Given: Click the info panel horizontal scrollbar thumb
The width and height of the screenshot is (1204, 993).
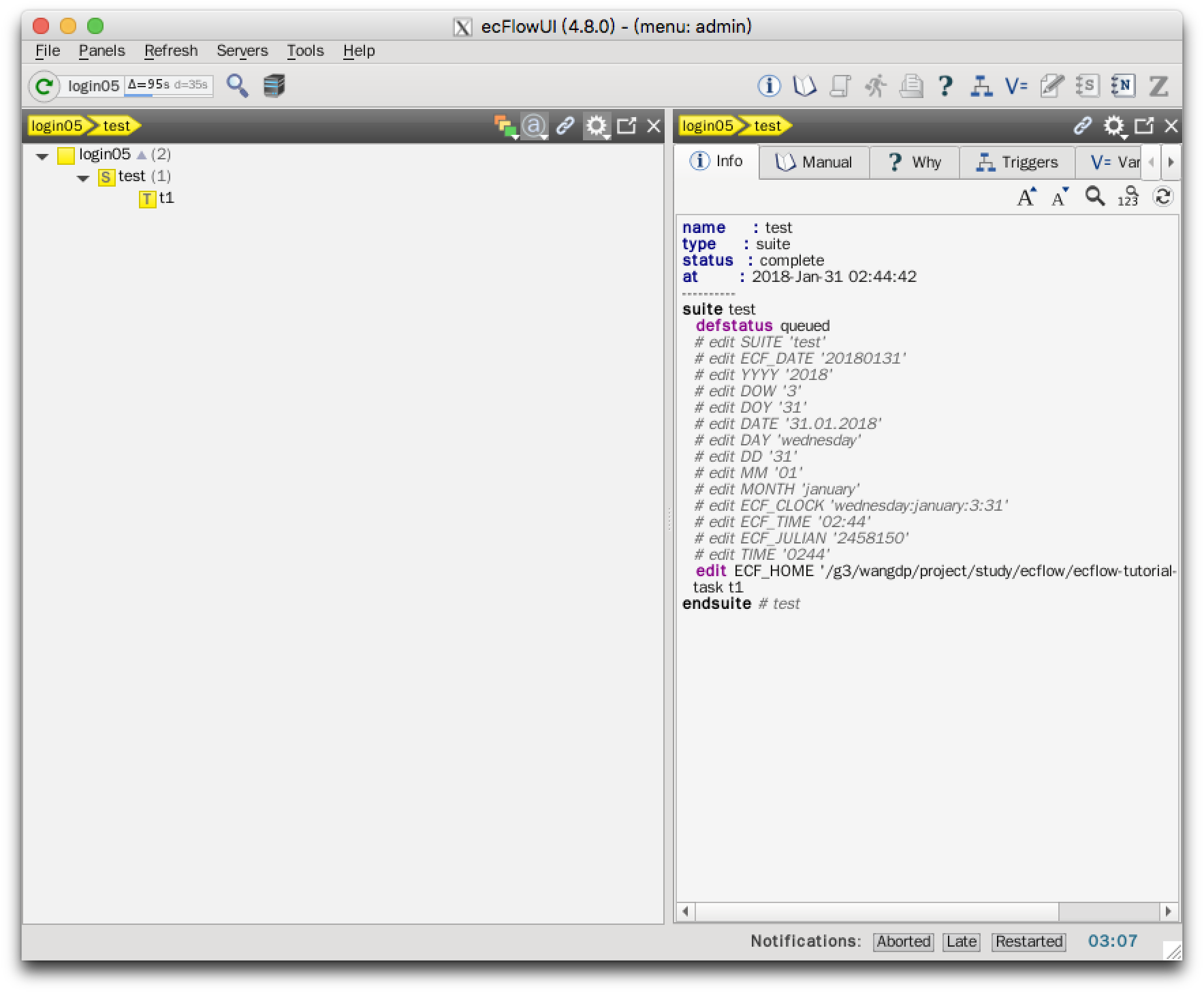Looking at the screenshot, I should click(876, 911).
